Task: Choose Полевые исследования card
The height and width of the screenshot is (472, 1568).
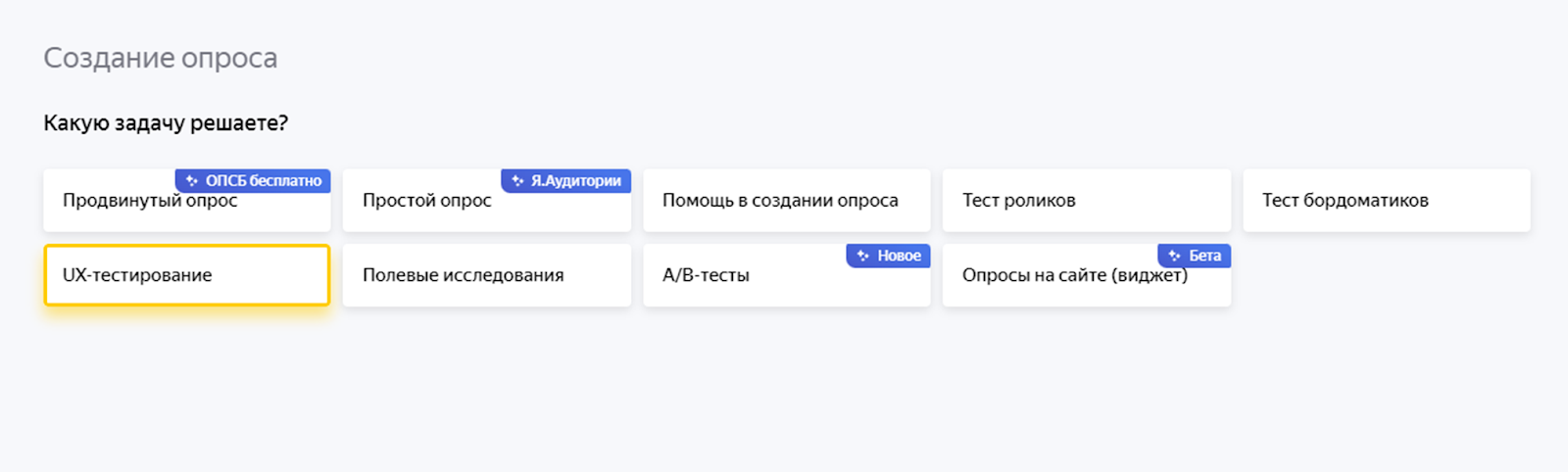Action: click(x=486, y=275)
